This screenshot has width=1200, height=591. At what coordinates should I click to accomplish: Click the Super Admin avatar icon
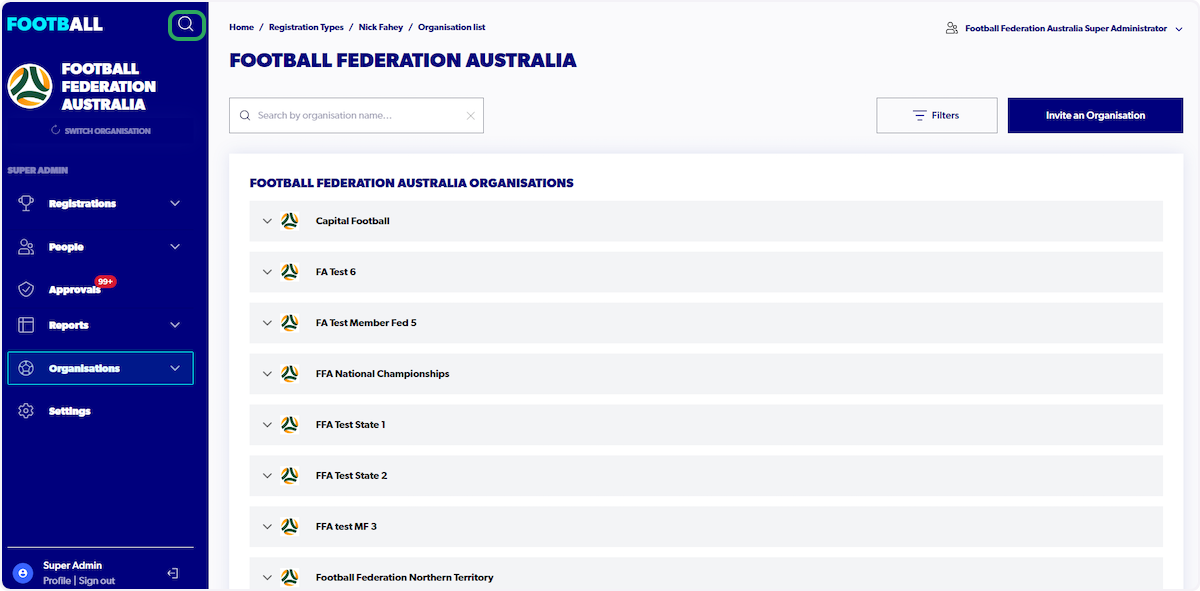click(x=23, y=573)
